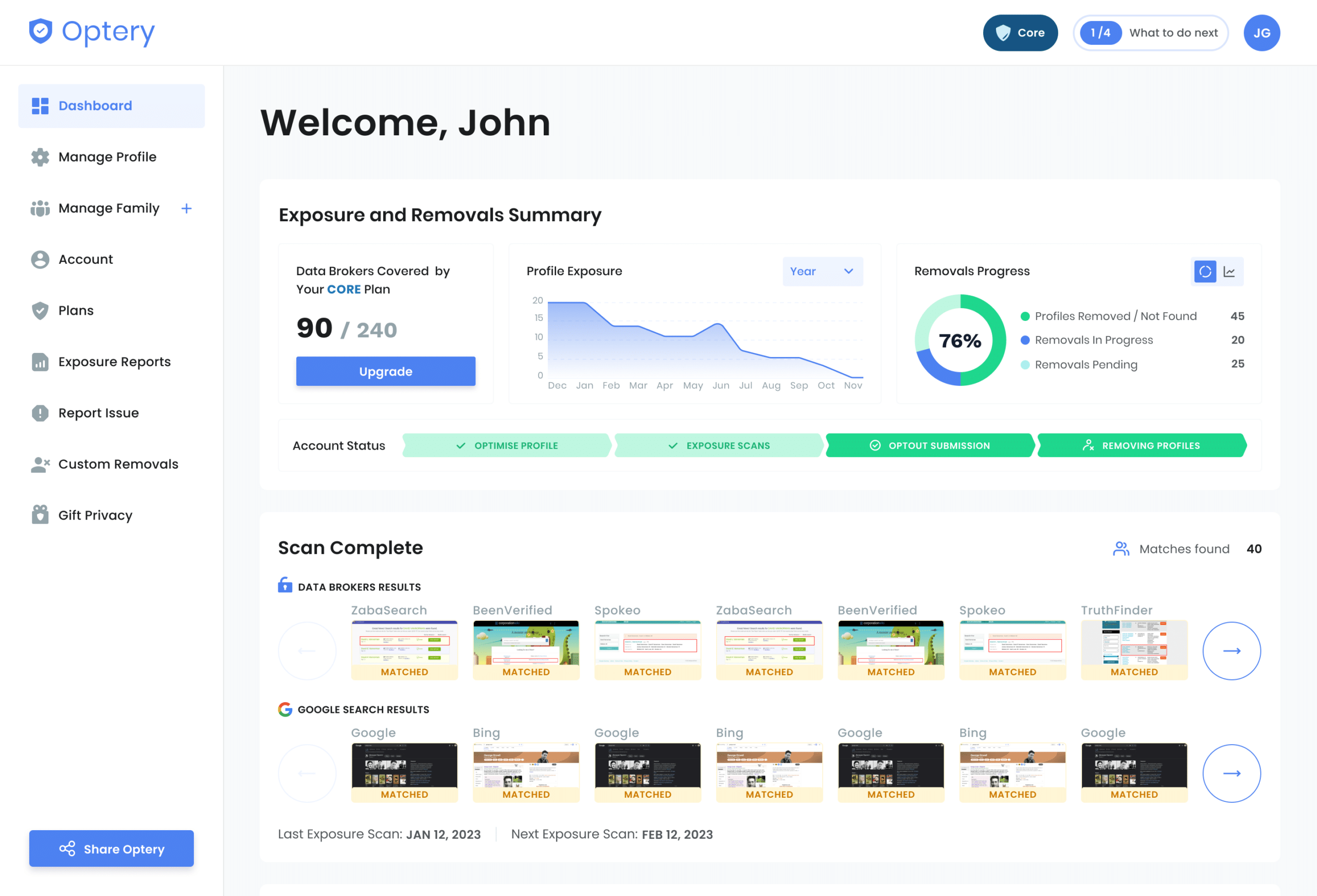The image size is (1317, 896).
Task: Click the light Removals Pending legend dot
Action: click(x=1025, y=364)
